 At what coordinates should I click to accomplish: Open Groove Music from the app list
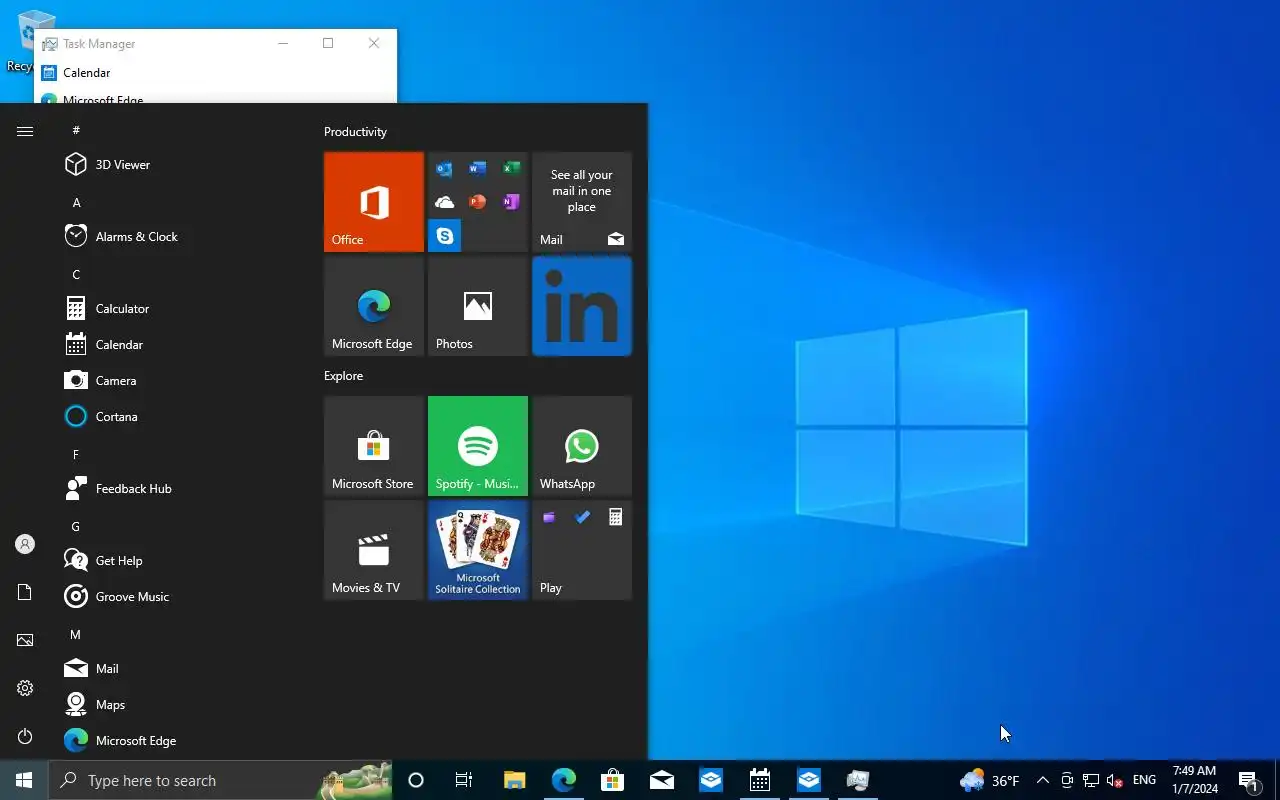coord(180,596)
